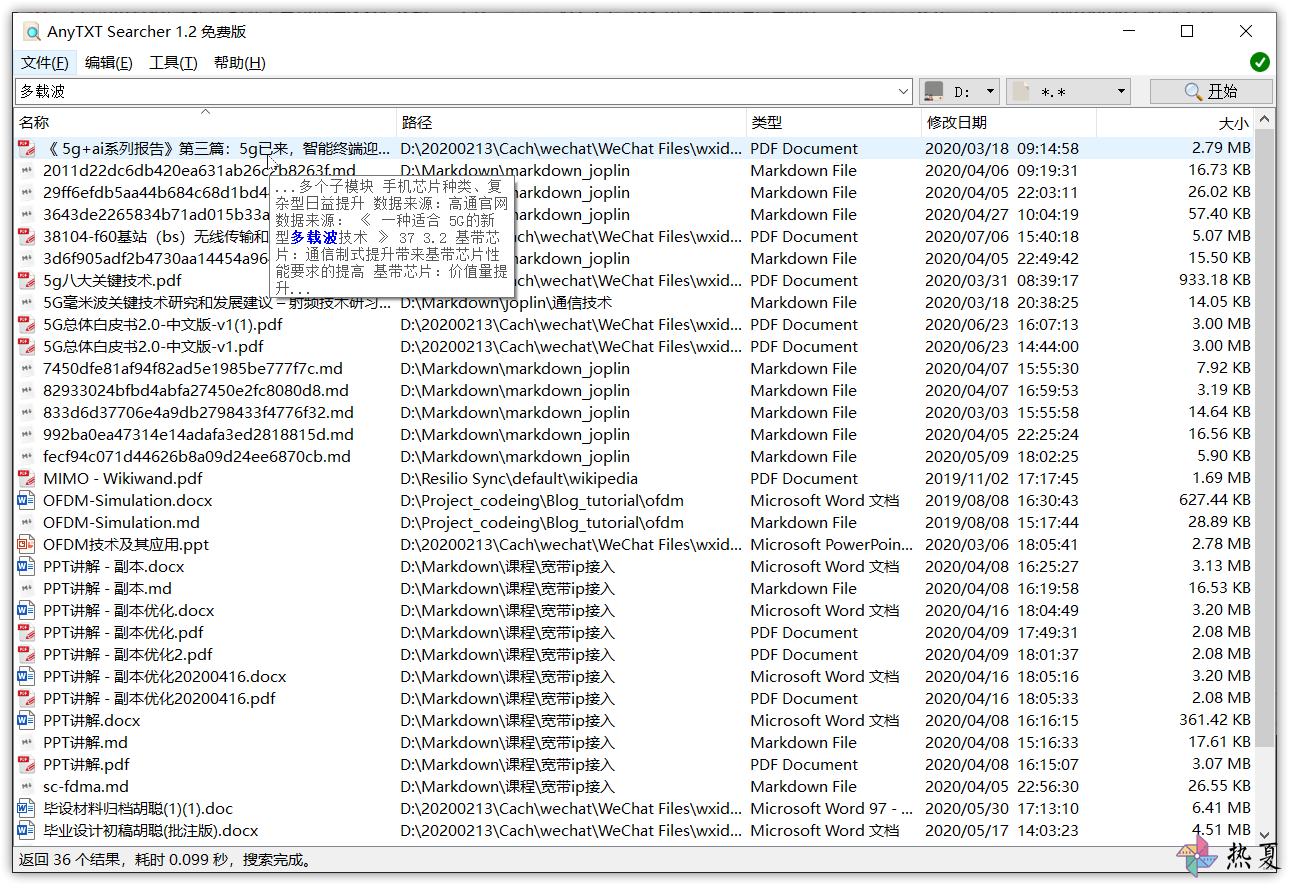Click Word icon of OFDM-Simulation.docx
The width and height of the screenshot is (1289, 885).
point(27,501)
